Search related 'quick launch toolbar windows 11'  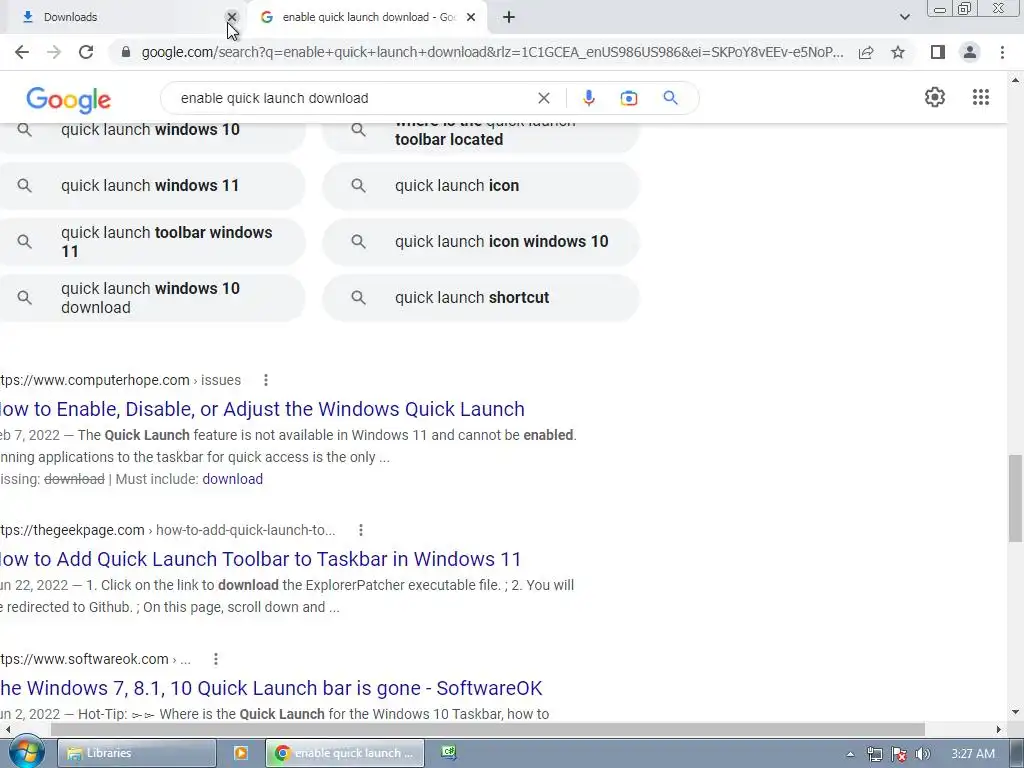pos(152,242)
